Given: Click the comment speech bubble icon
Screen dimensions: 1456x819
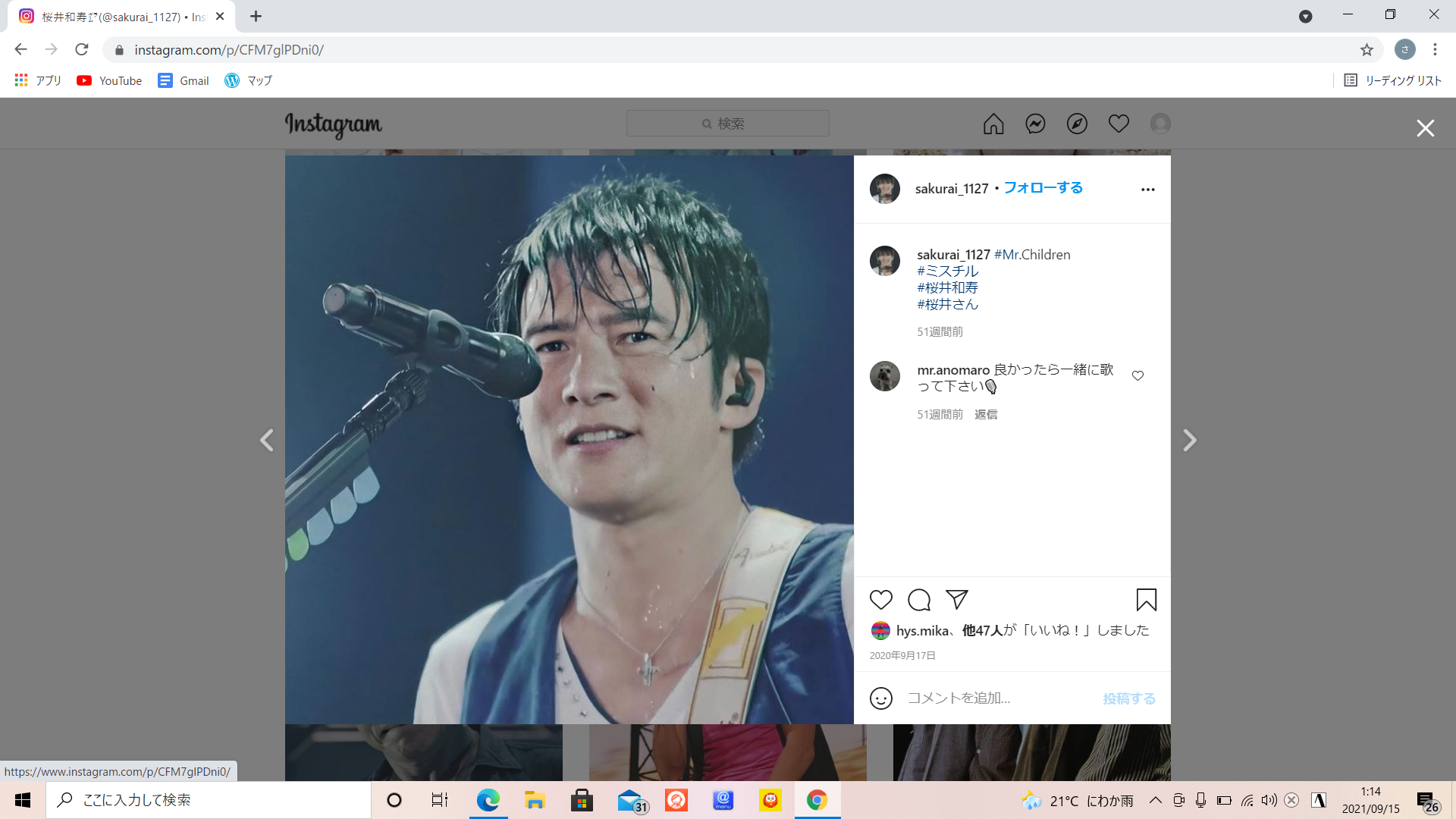Looking at the screenshot, I should point(919,600).
